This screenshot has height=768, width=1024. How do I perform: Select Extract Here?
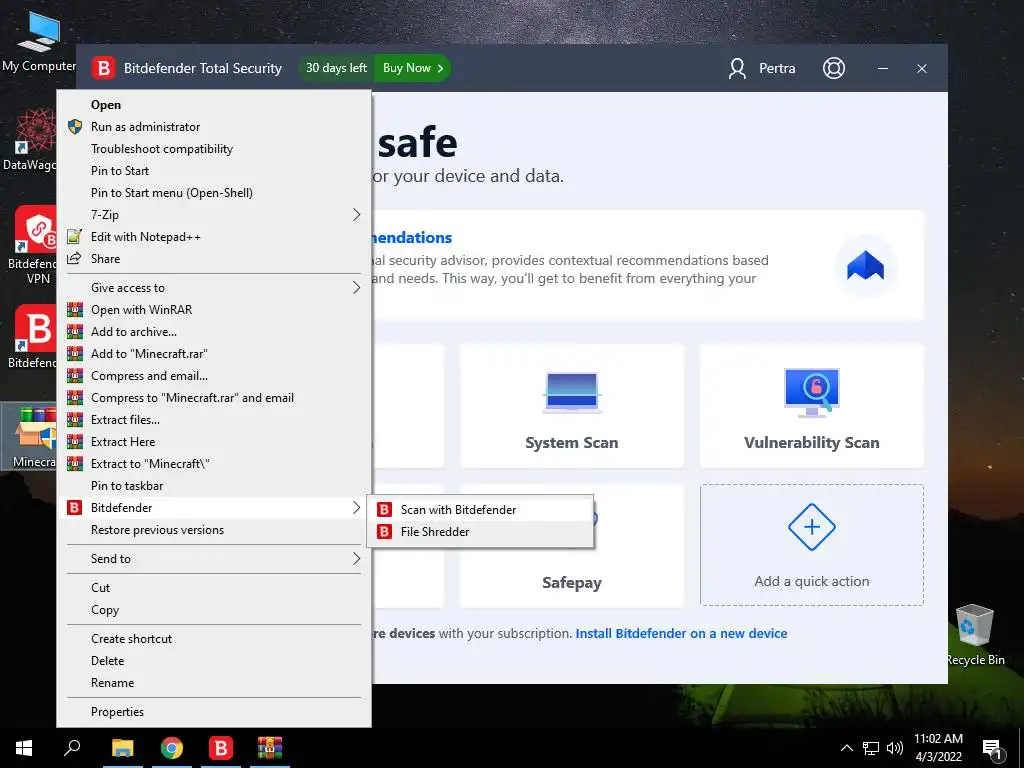[x=214, y=442]
